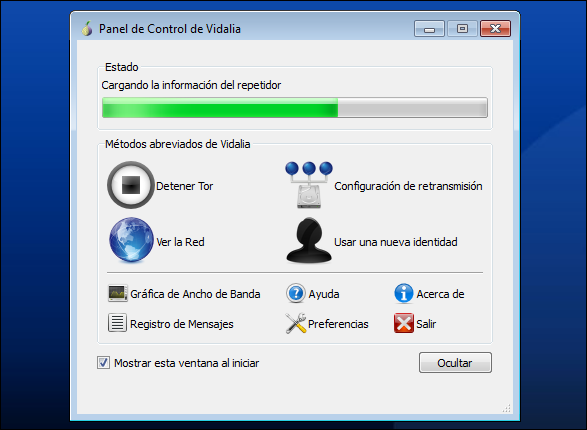587x430 pixels.
Task: Click the Acerca de info icon
Action: click(404, 293)
